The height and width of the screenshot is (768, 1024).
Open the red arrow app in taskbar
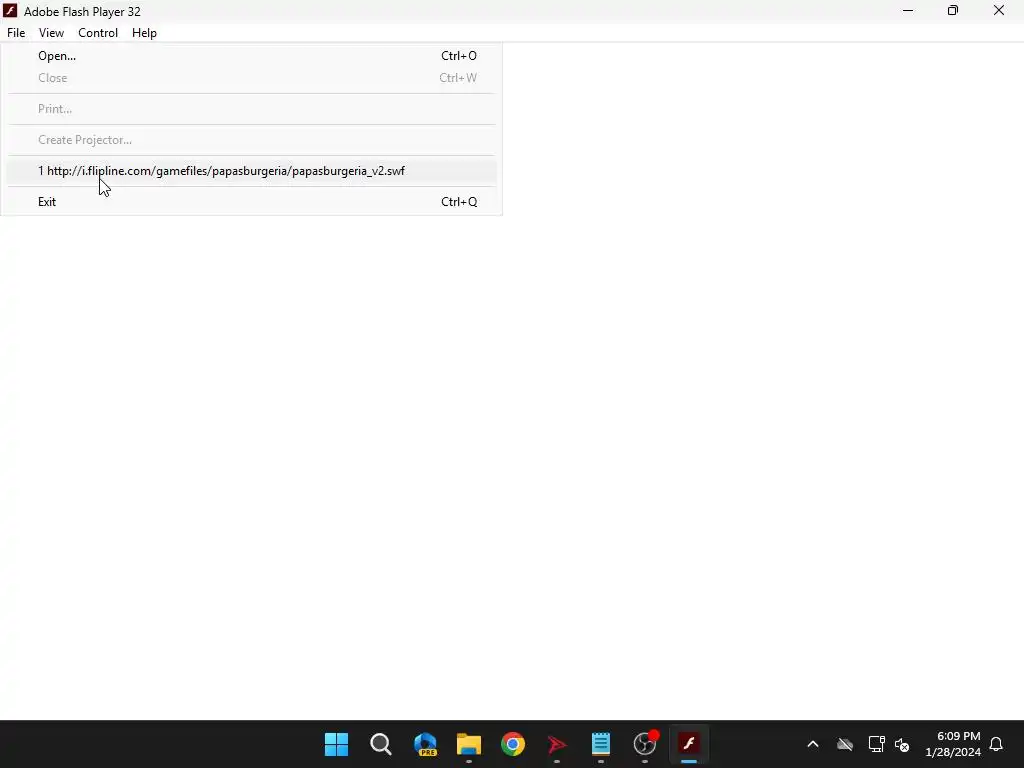click(557, 744)
